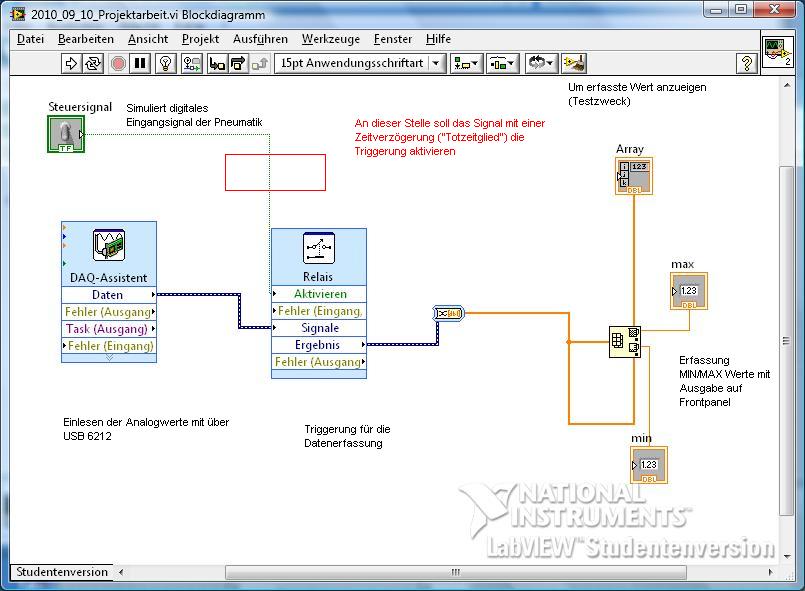Screen dimensions: 805x591
Task: Select the min numeric indicator terminal
Action: [649, 465]
